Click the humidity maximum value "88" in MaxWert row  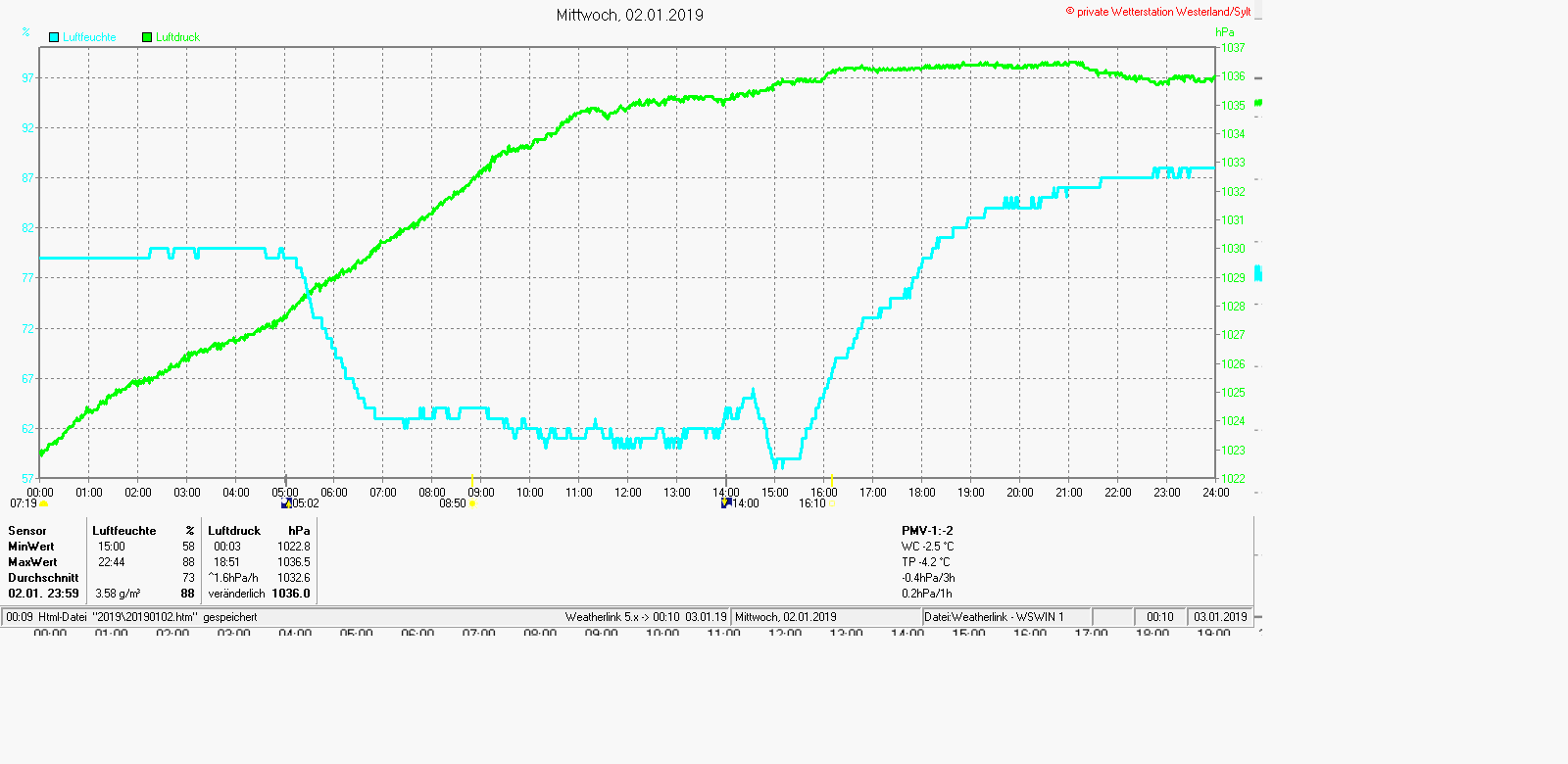[x=188, y=562]
